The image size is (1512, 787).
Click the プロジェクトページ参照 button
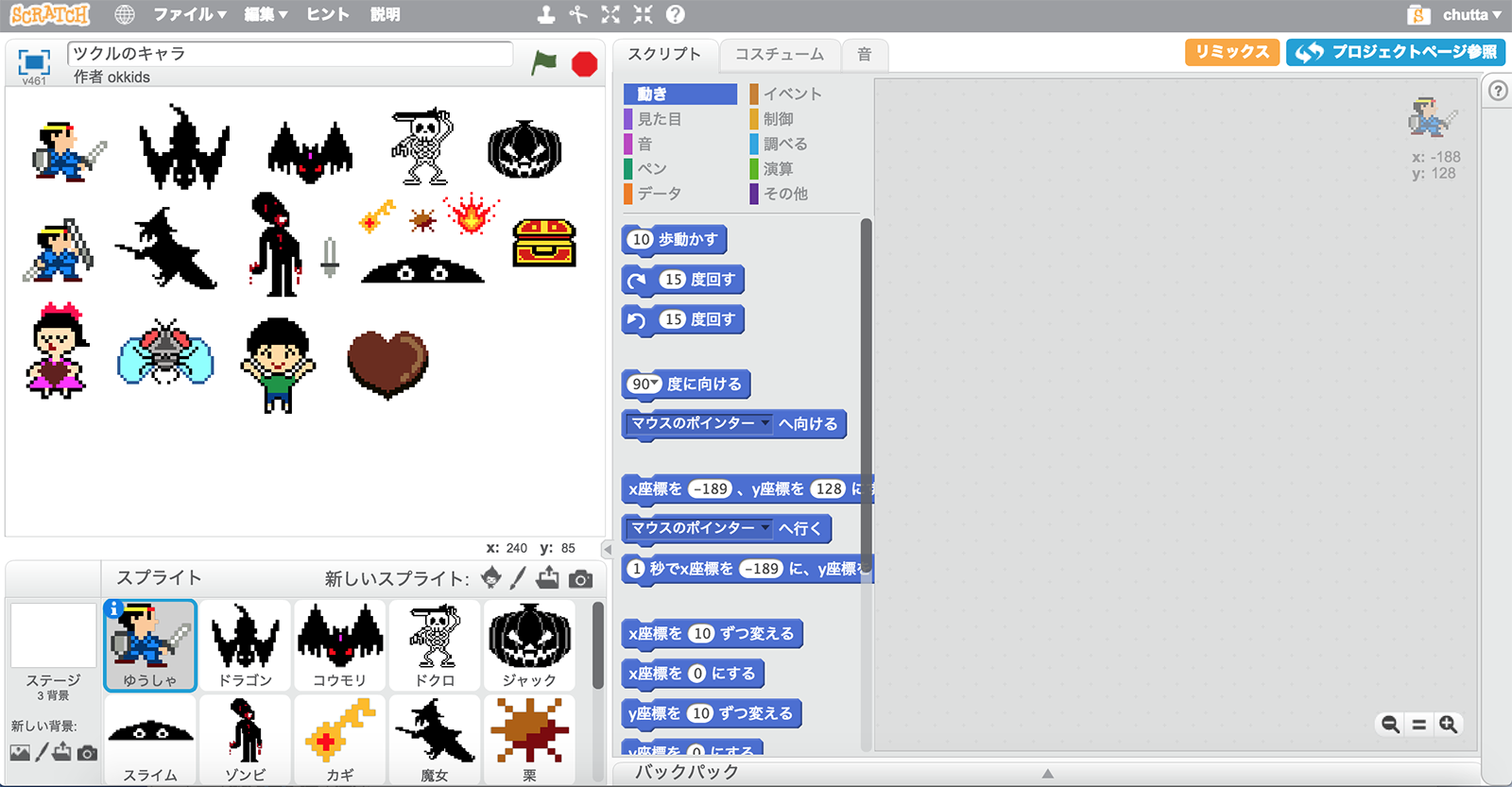coord(1396,52)
